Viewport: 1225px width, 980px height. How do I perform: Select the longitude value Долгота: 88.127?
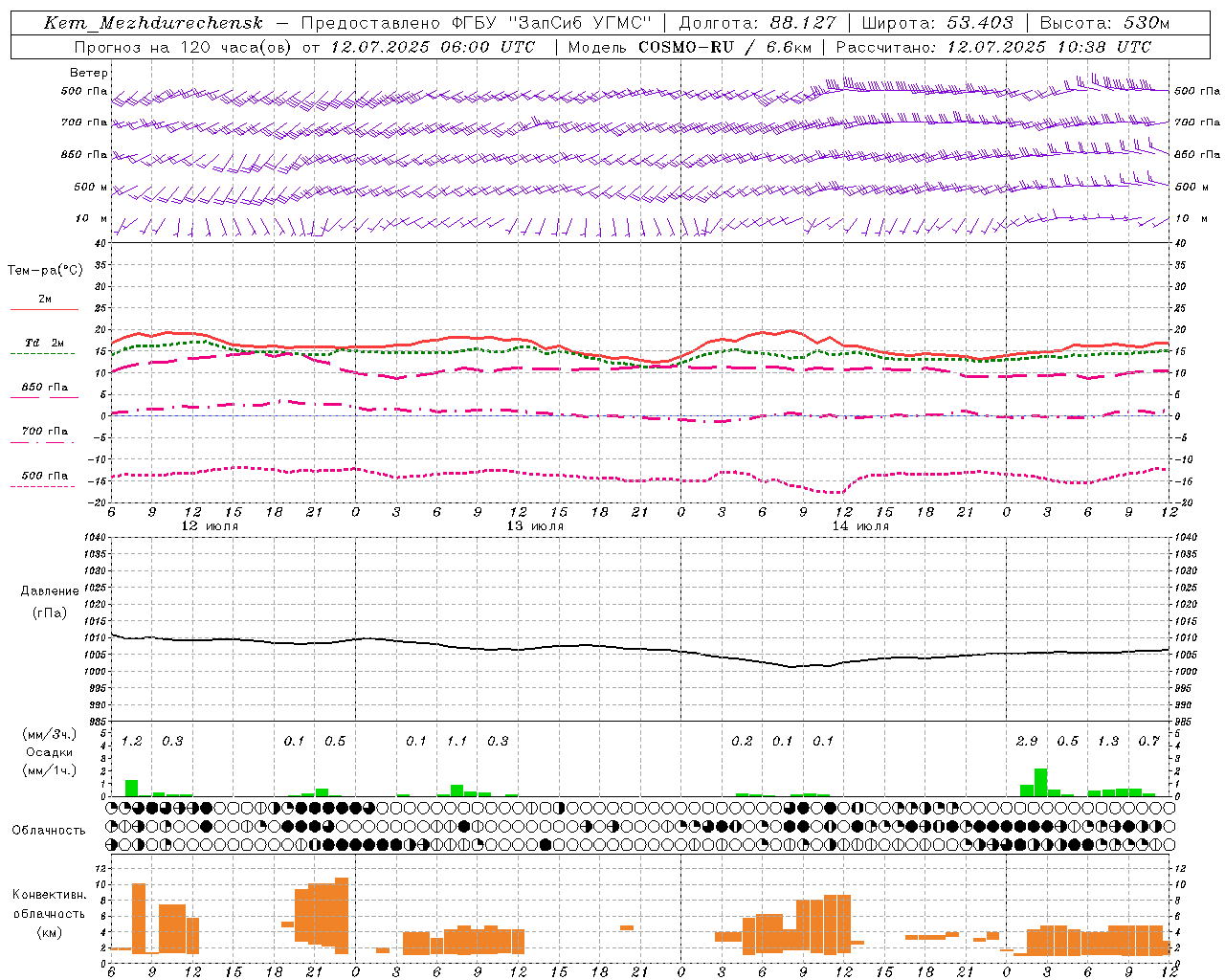coord(757,23)
